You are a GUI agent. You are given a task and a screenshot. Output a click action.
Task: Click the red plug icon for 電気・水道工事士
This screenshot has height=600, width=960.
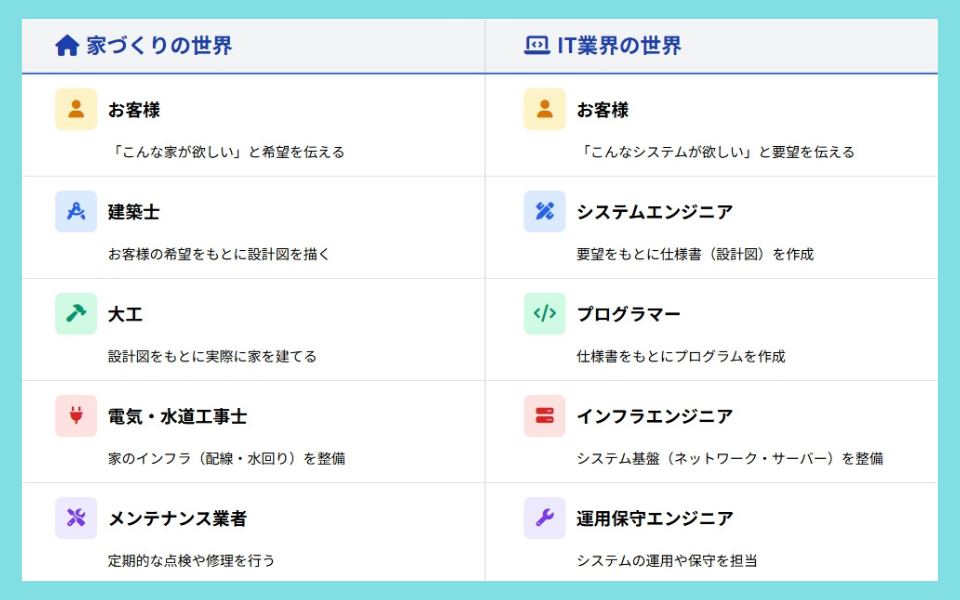(76, 415)
